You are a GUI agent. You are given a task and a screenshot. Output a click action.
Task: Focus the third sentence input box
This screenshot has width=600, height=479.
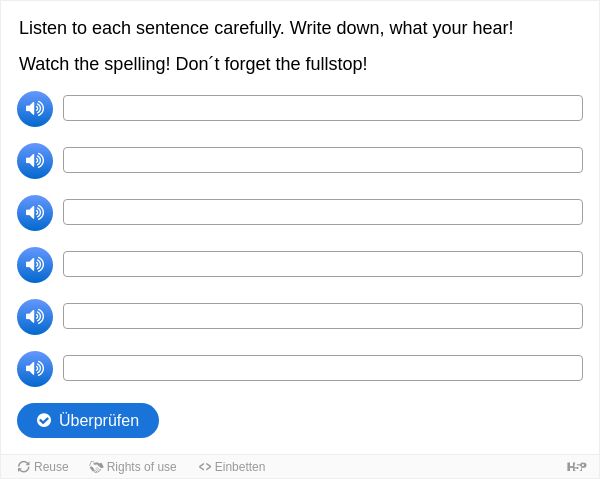(323, 212)
